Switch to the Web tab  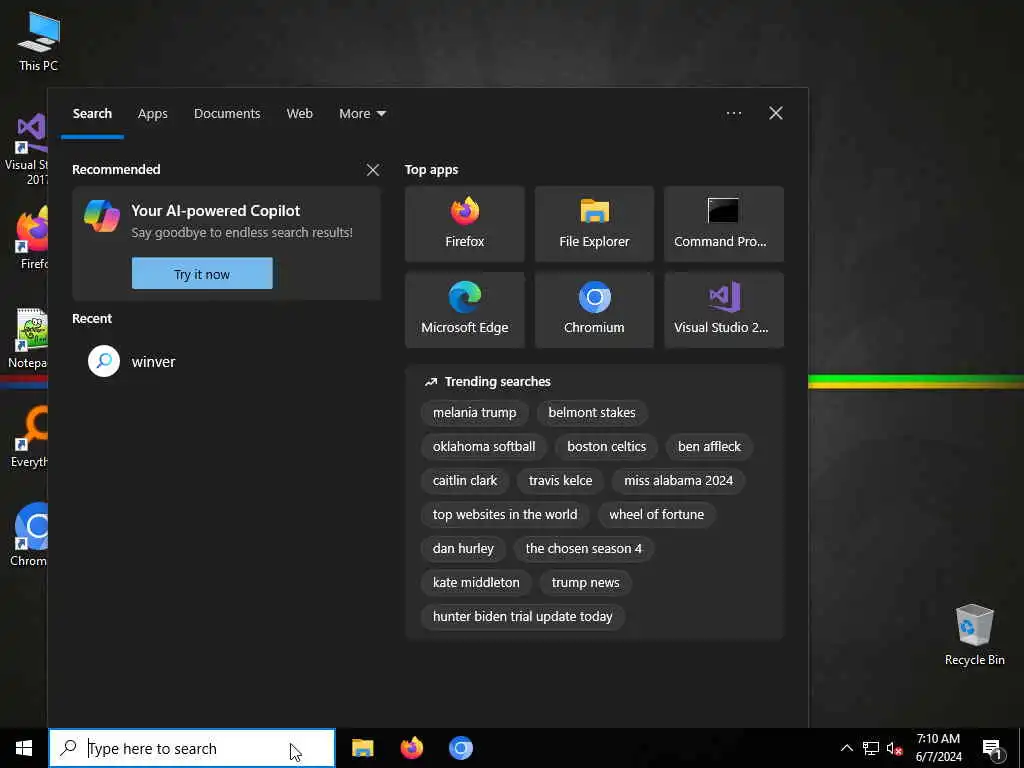tap(300, 114)
